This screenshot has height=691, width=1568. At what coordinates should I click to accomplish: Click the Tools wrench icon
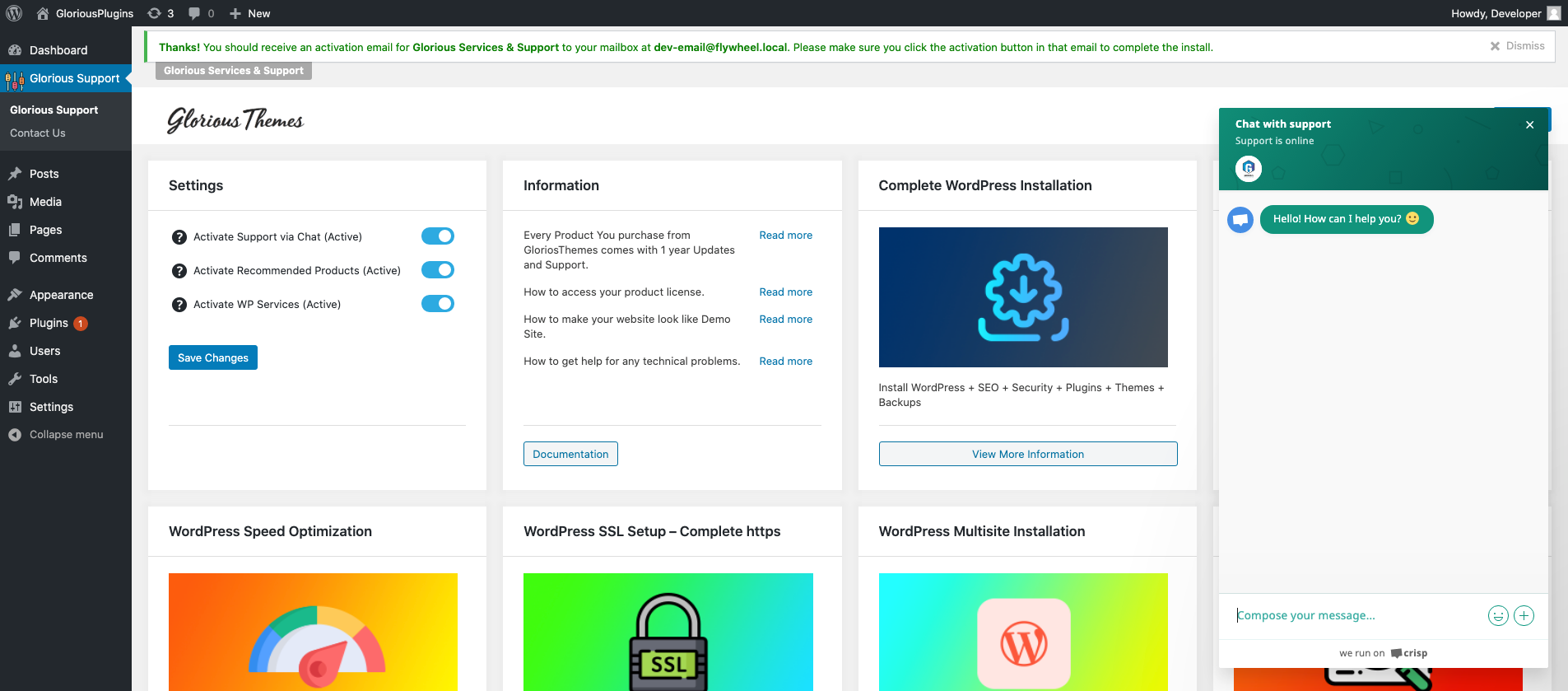(15, 379)
